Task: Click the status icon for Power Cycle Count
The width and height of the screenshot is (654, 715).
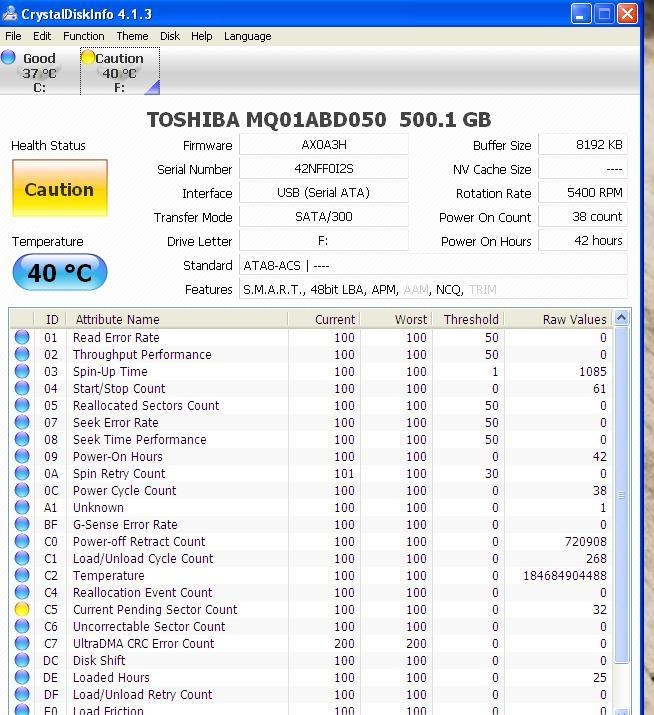Action: pyautogui.click(x=22, y=490)
